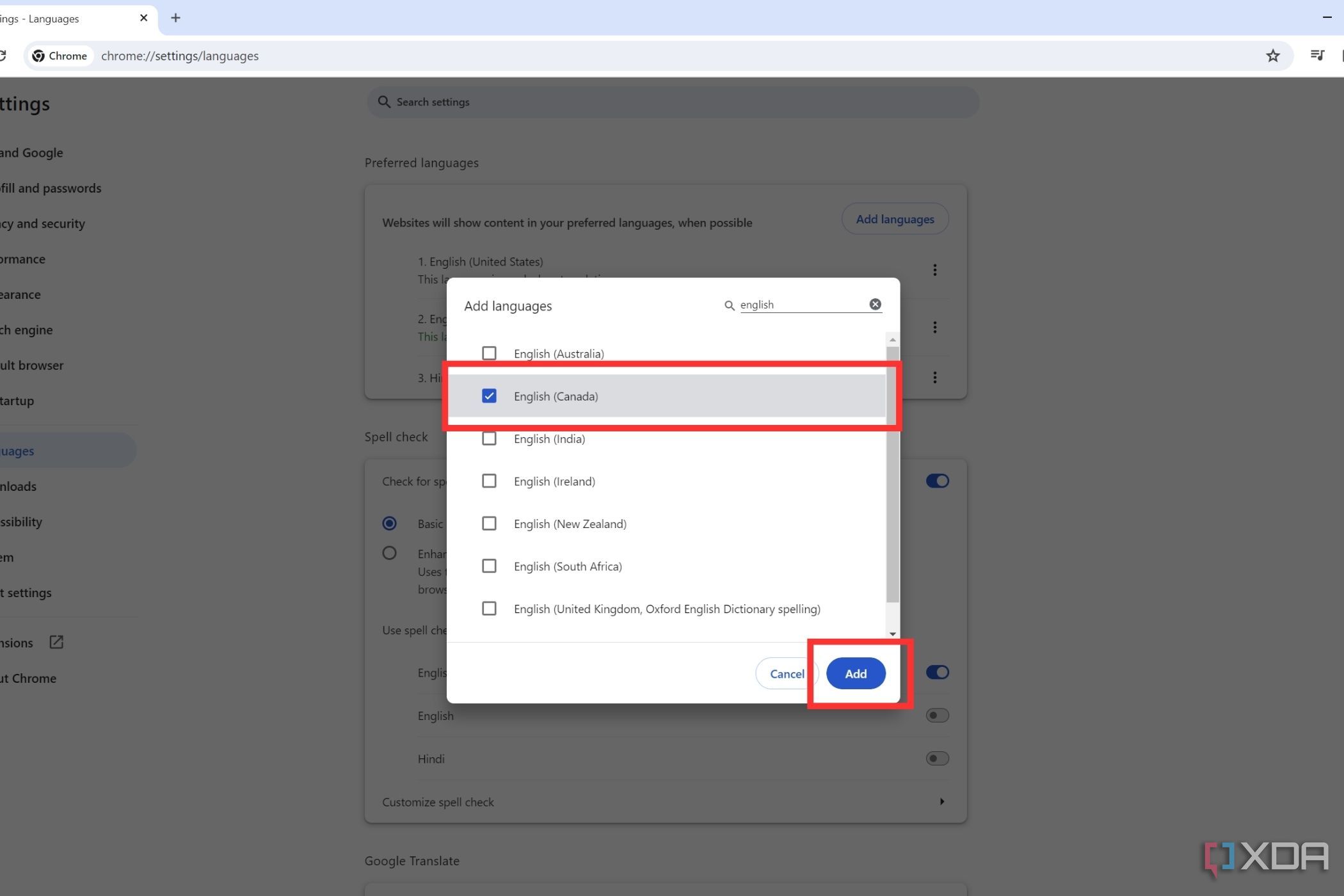Click Cancel to dismiss dialog
Viewport: 1344px width, 896px height.
tap(786, 673)
